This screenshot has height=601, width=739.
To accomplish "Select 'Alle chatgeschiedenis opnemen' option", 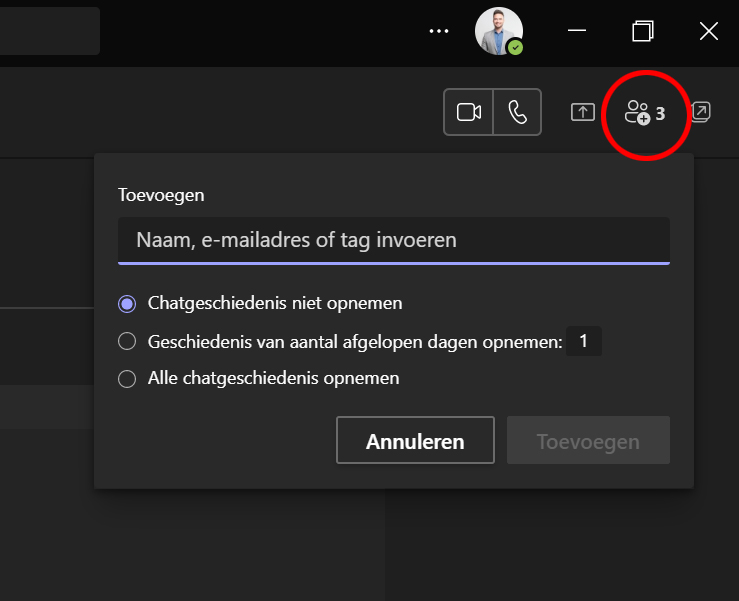I will (127, 379).
